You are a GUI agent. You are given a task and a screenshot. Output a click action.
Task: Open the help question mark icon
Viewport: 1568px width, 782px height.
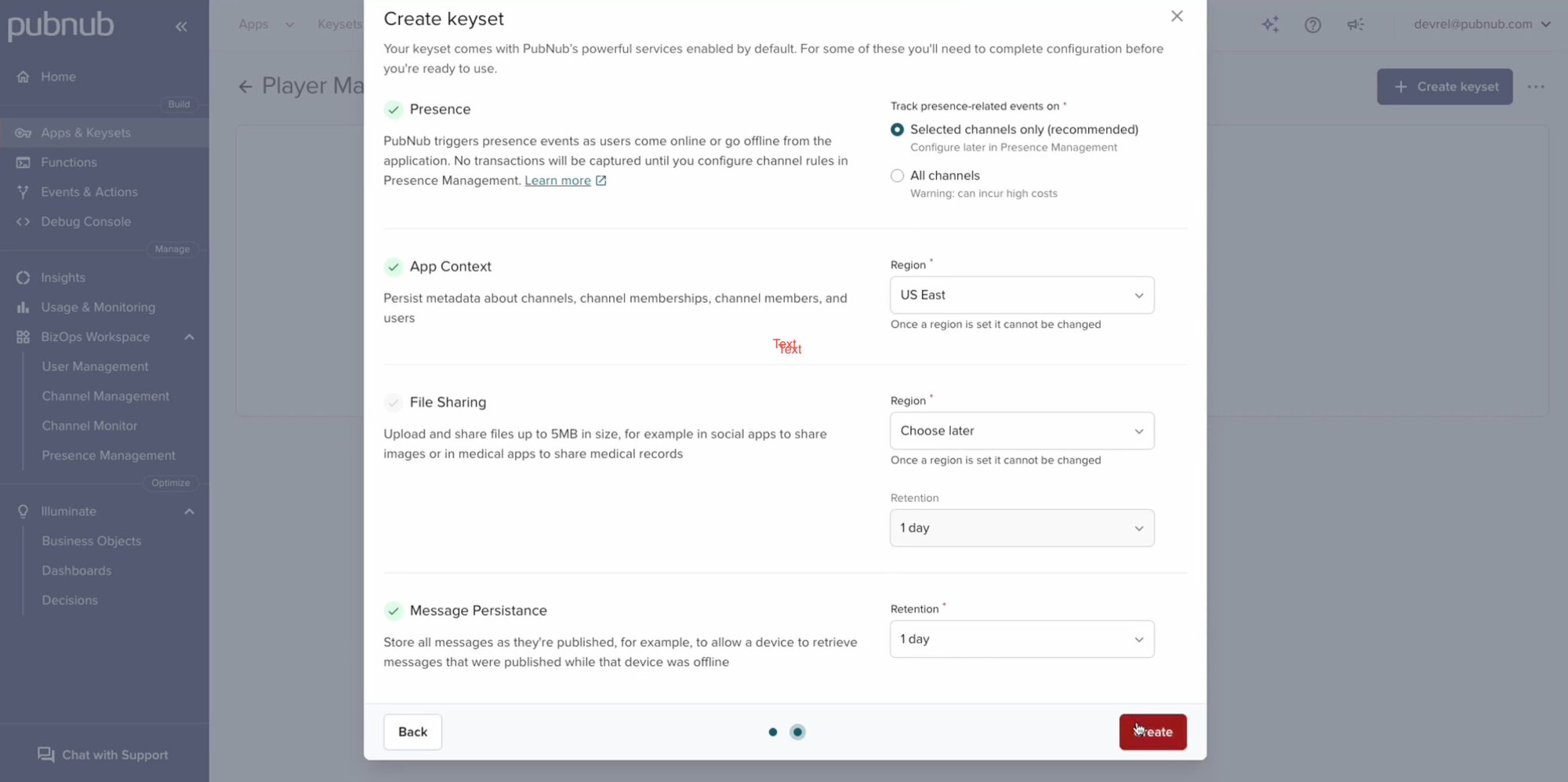pyautogui.click(x=1312, y=25)
